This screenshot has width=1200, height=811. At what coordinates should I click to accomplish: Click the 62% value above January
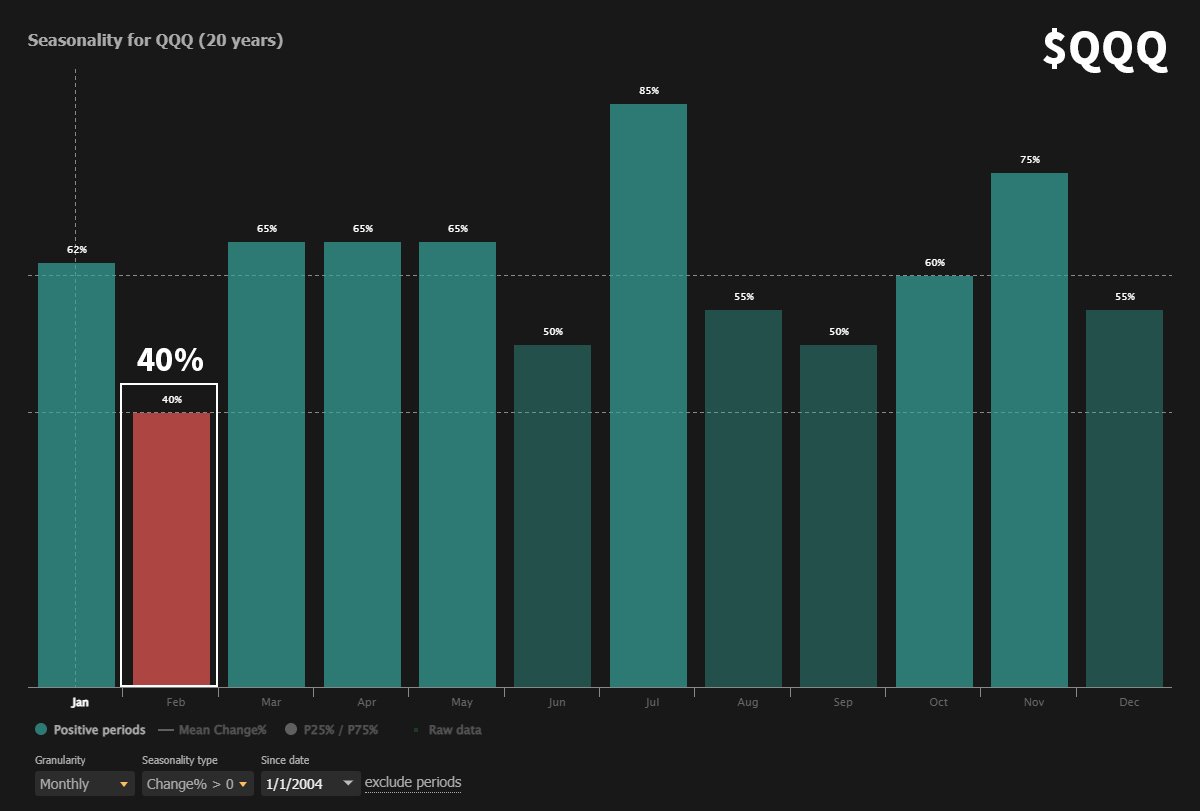point(77,250)
